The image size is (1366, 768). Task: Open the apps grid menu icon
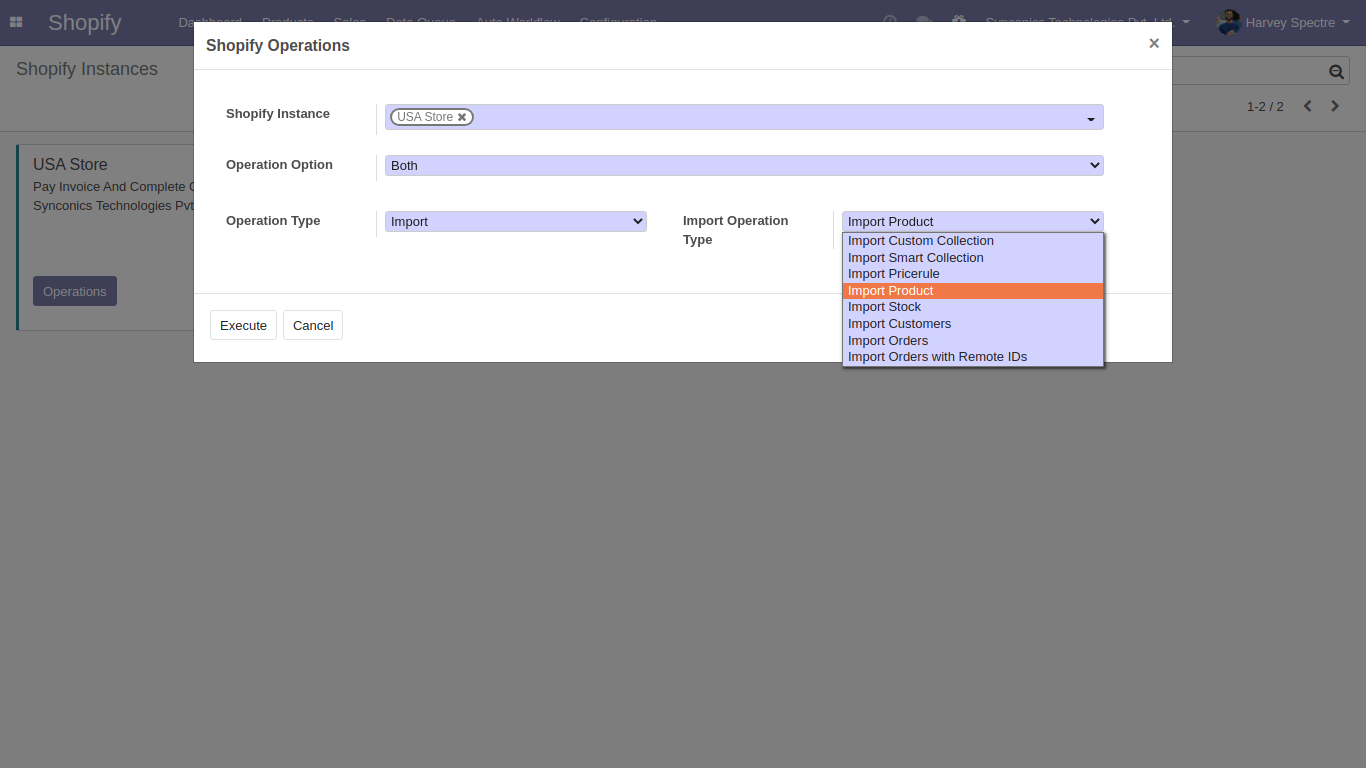click(16, 22)
